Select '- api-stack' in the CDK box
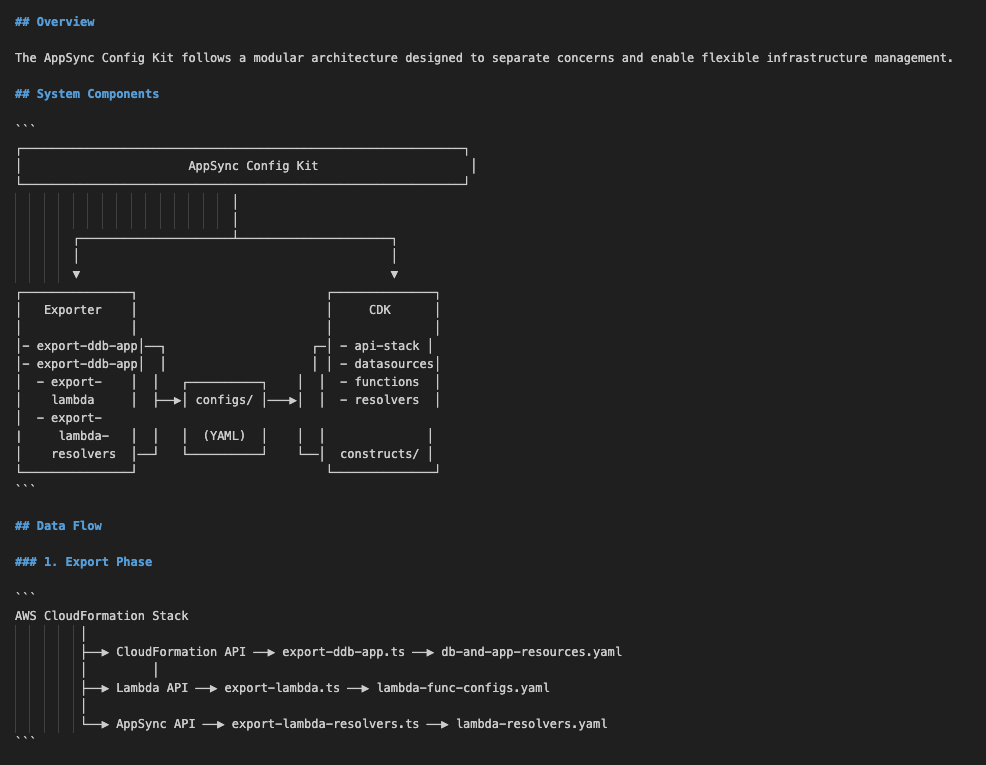 click(380, 346)
